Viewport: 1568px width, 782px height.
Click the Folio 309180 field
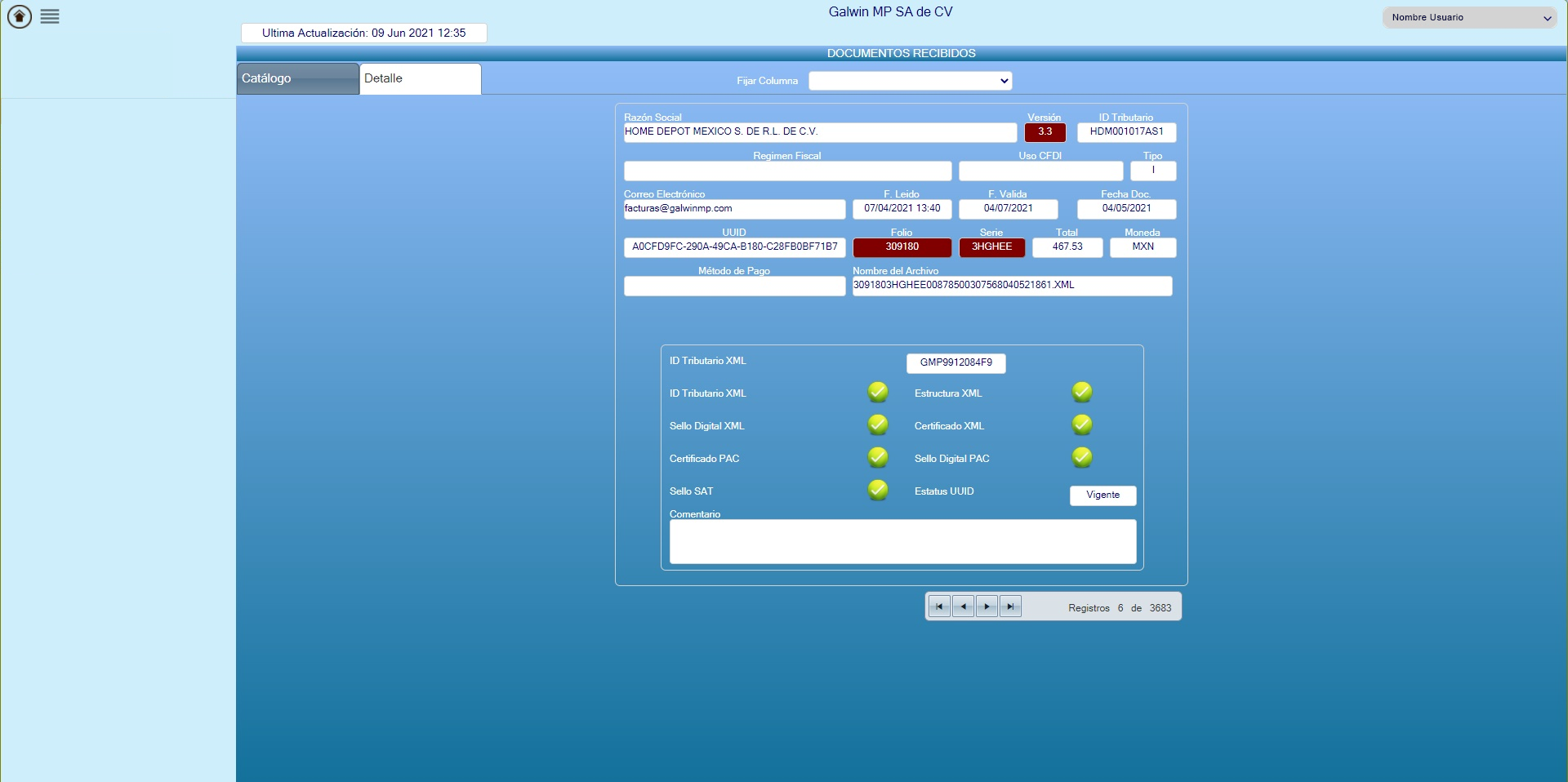pyautogui.click(x=902, y=247)
